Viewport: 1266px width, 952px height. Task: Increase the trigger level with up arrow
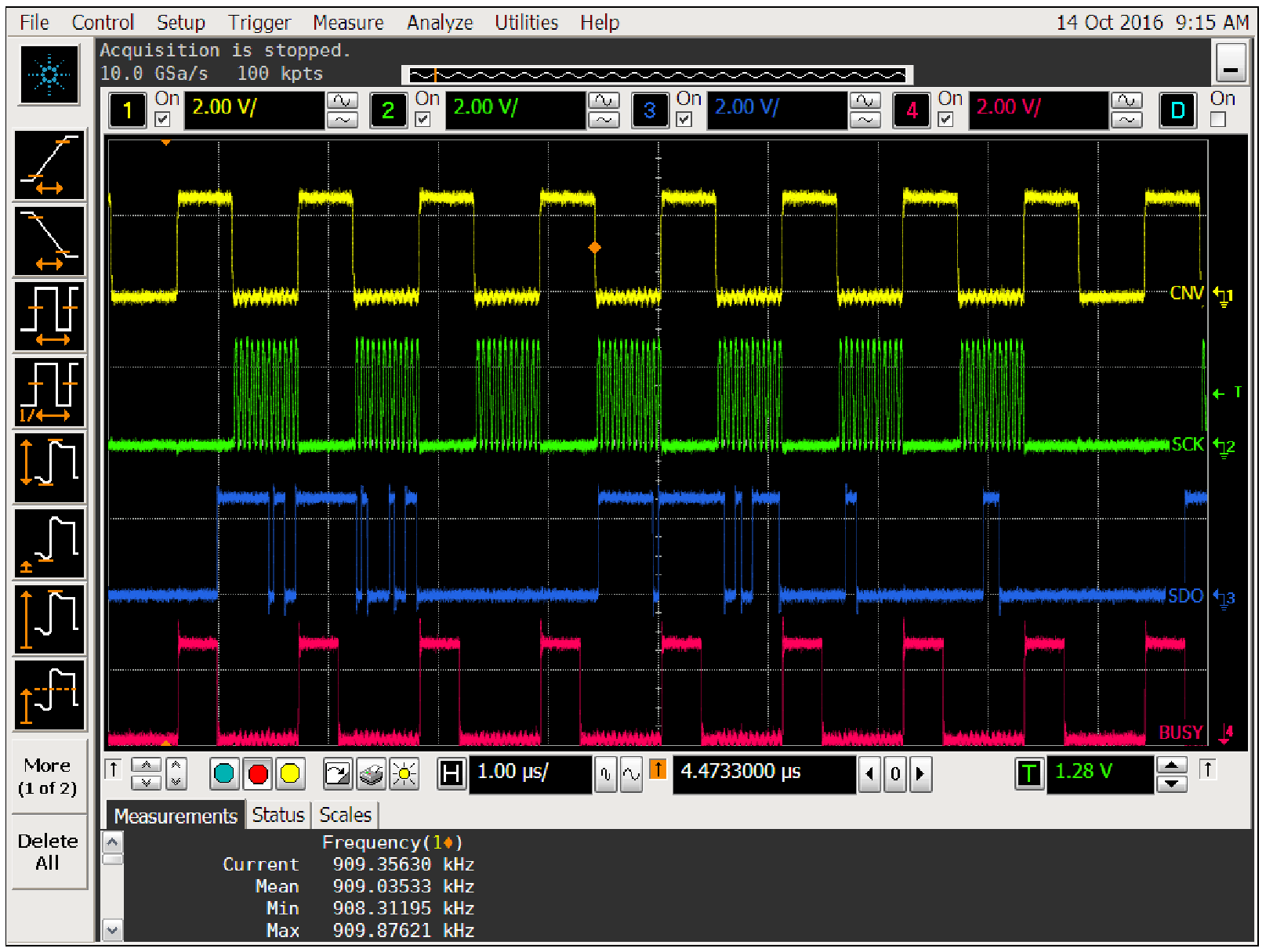1171,766
